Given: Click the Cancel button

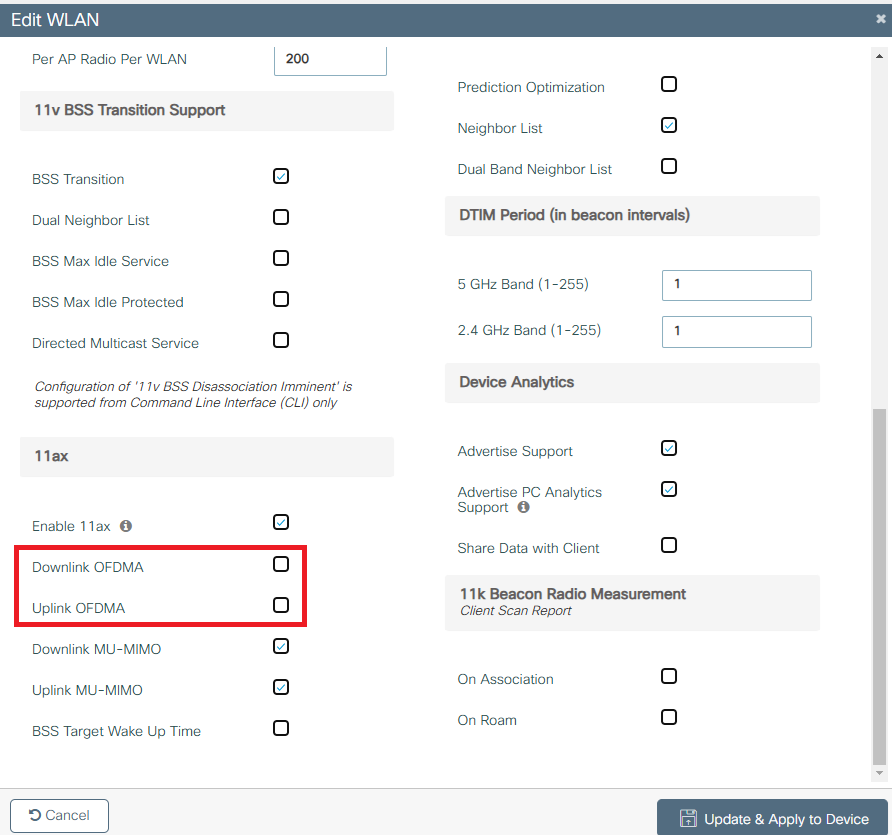Looking at the screenshot, I should click(x=59, y=816).
